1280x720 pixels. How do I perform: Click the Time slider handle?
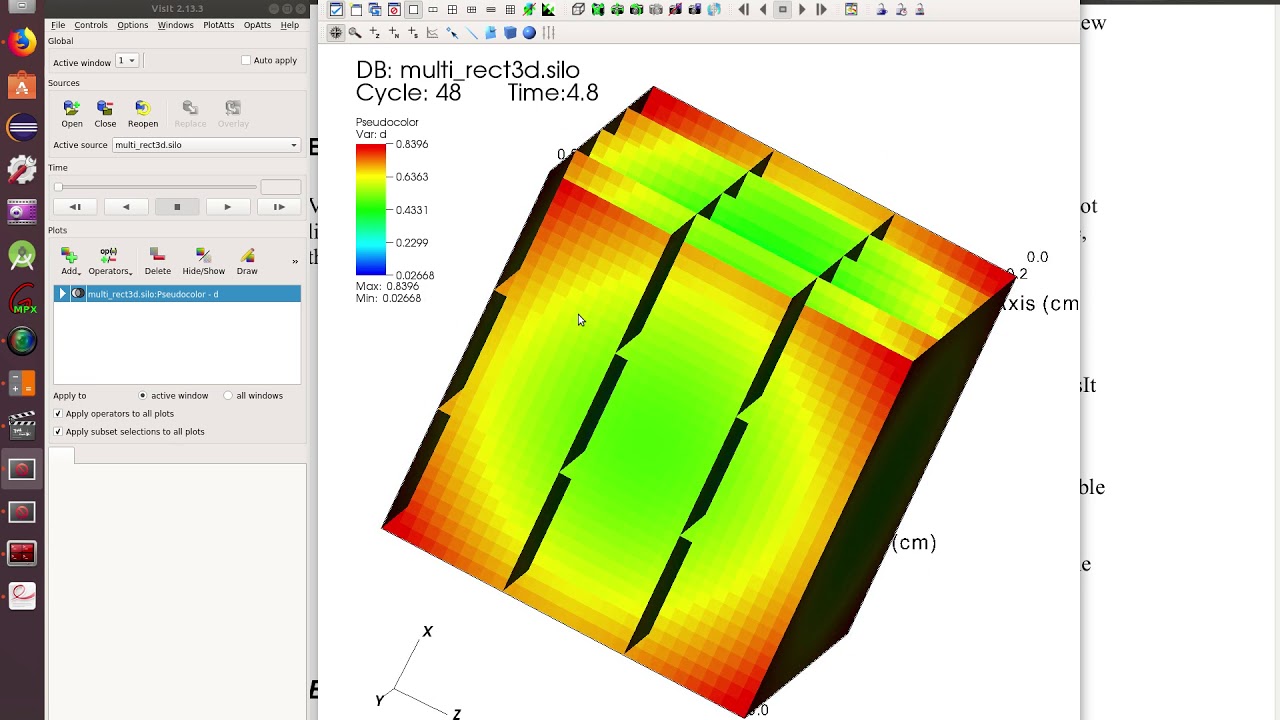pos(58,187)
